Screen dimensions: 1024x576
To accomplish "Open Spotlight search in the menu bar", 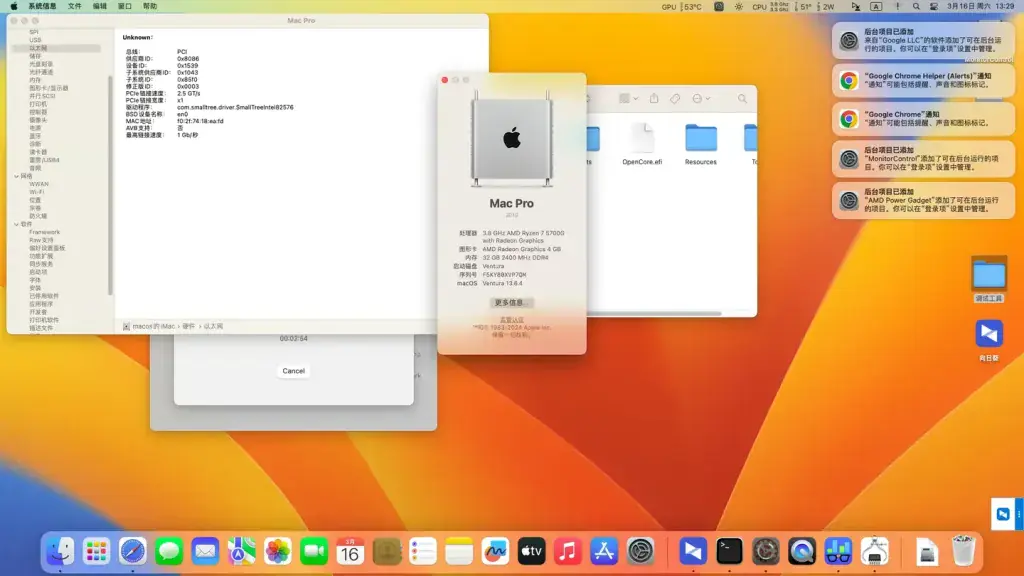I will (916, 7).
